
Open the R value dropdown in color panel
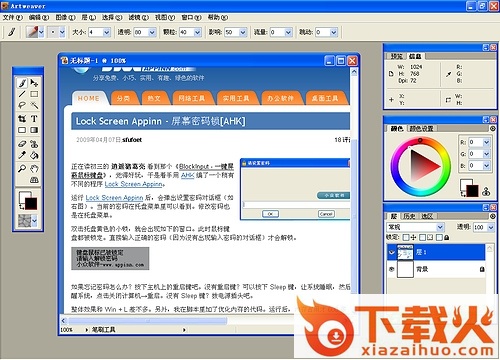(x=486, y=142)
